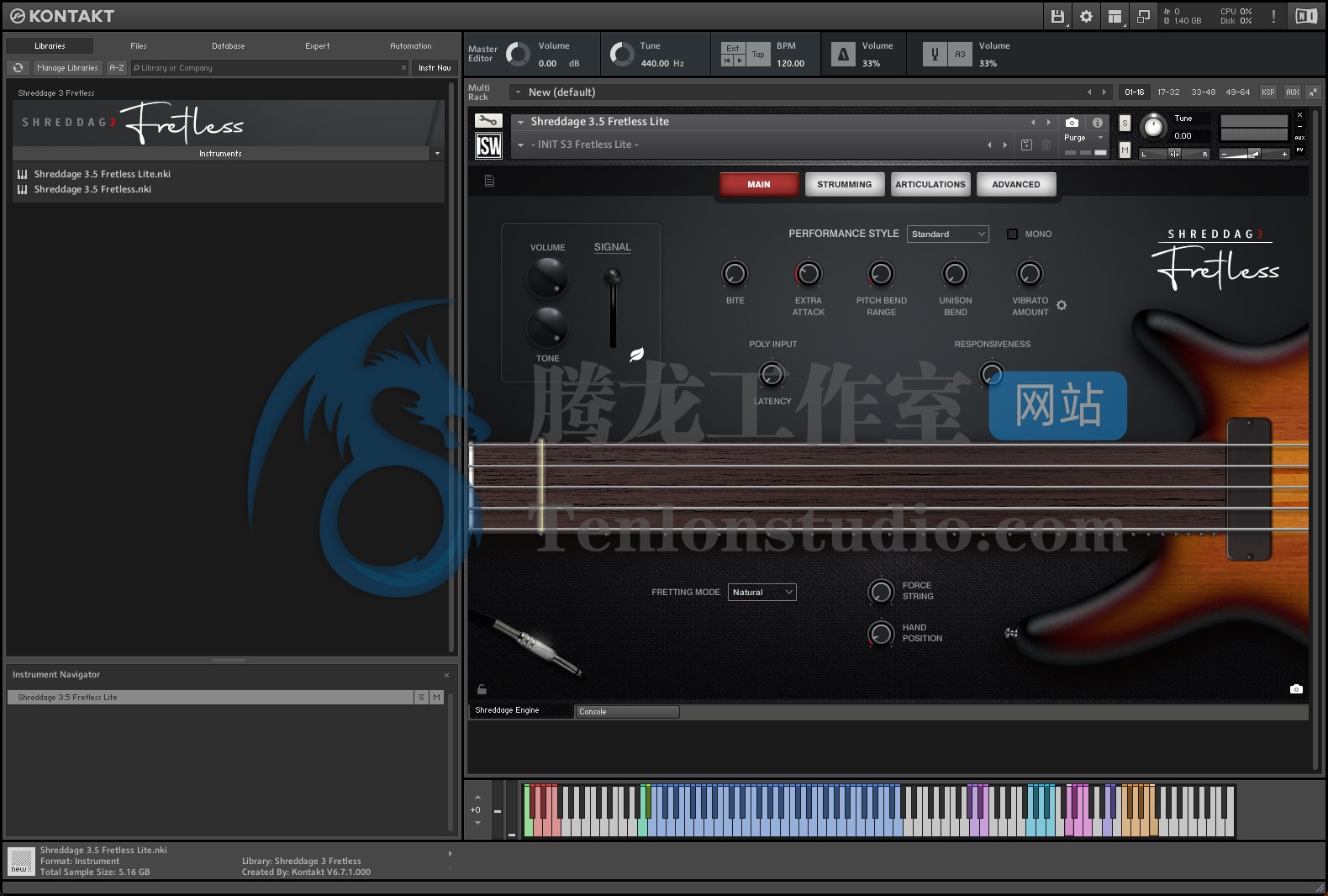Click the workspace layout panel icon
Screen dimensions: 1328x896
tap(1115, 16)
